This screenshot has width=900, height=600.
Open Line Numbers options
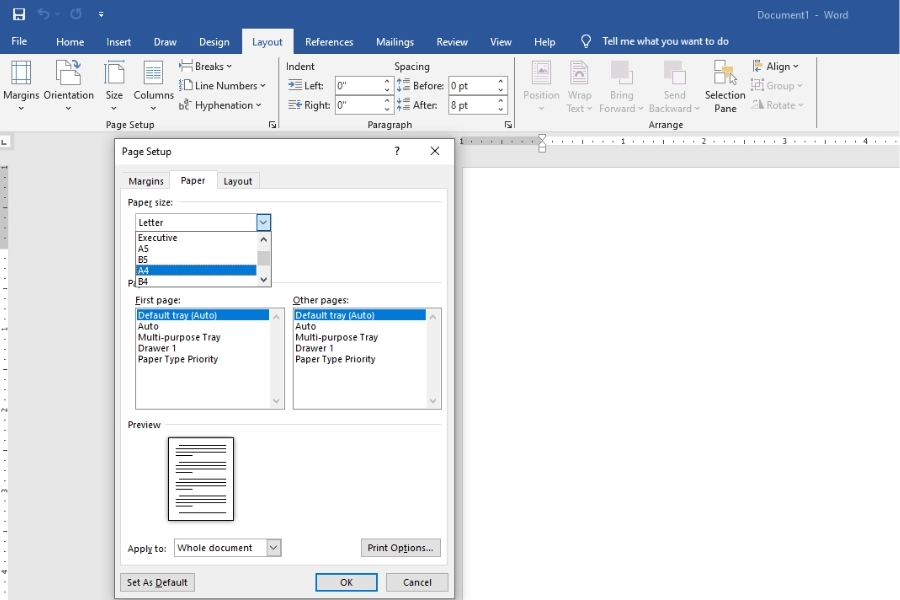click(x=223, y=86)
